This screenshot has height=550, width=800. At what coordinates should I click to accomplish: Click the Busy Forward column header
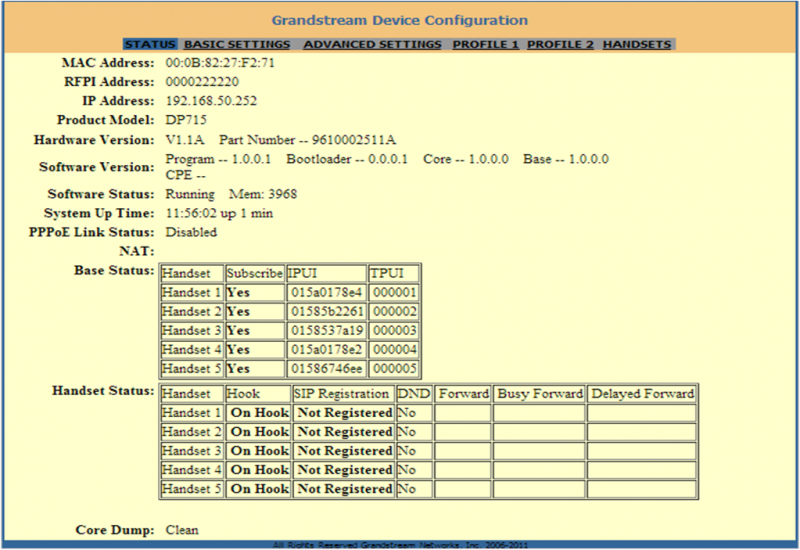(539, 394)
